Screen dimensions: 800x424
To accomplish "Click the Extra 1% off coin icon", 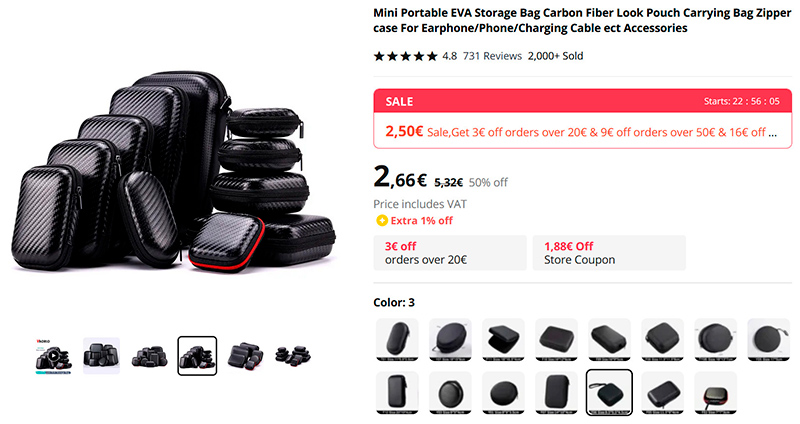I will tap(382, 220).
